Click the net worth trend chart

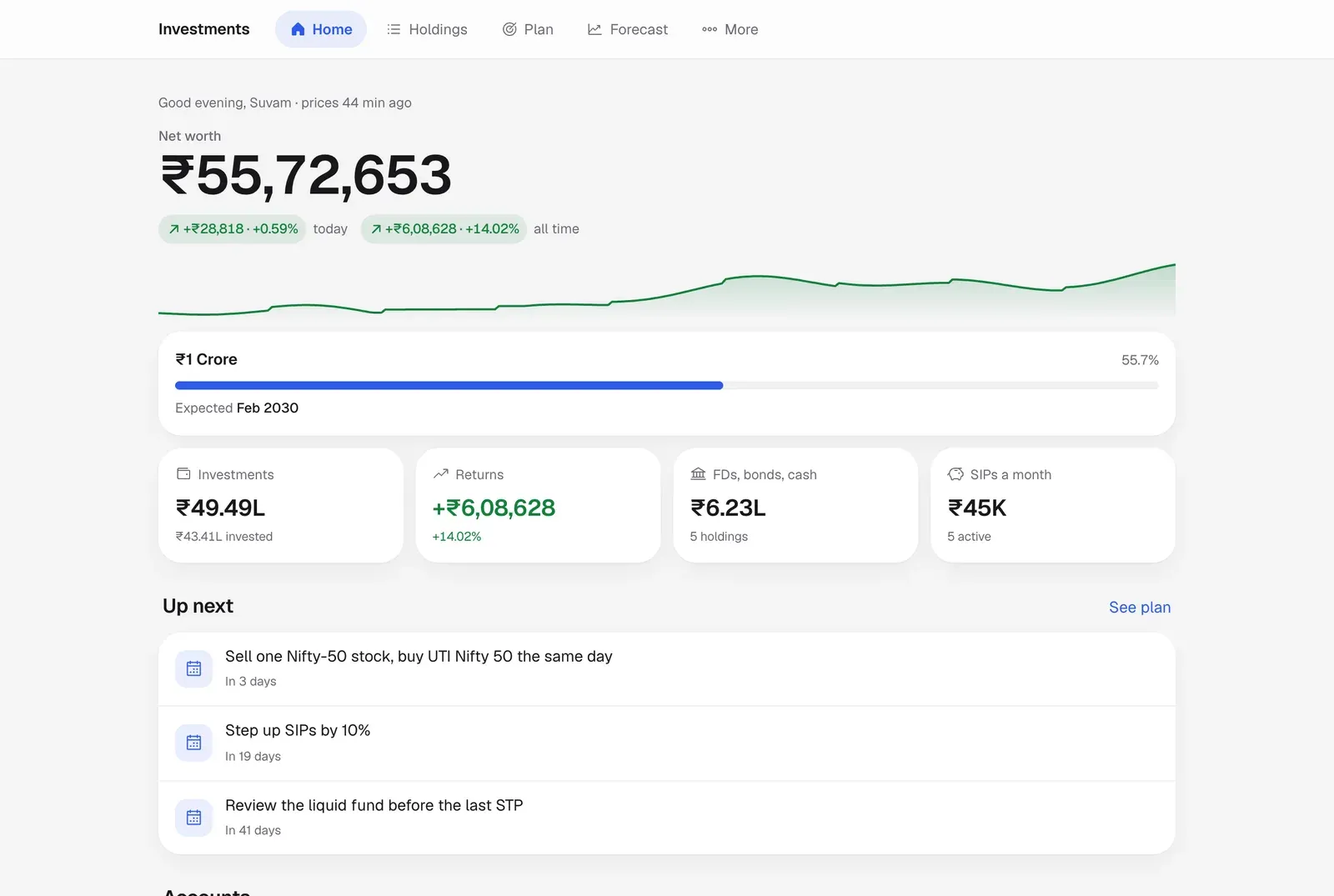pos(667,289)
